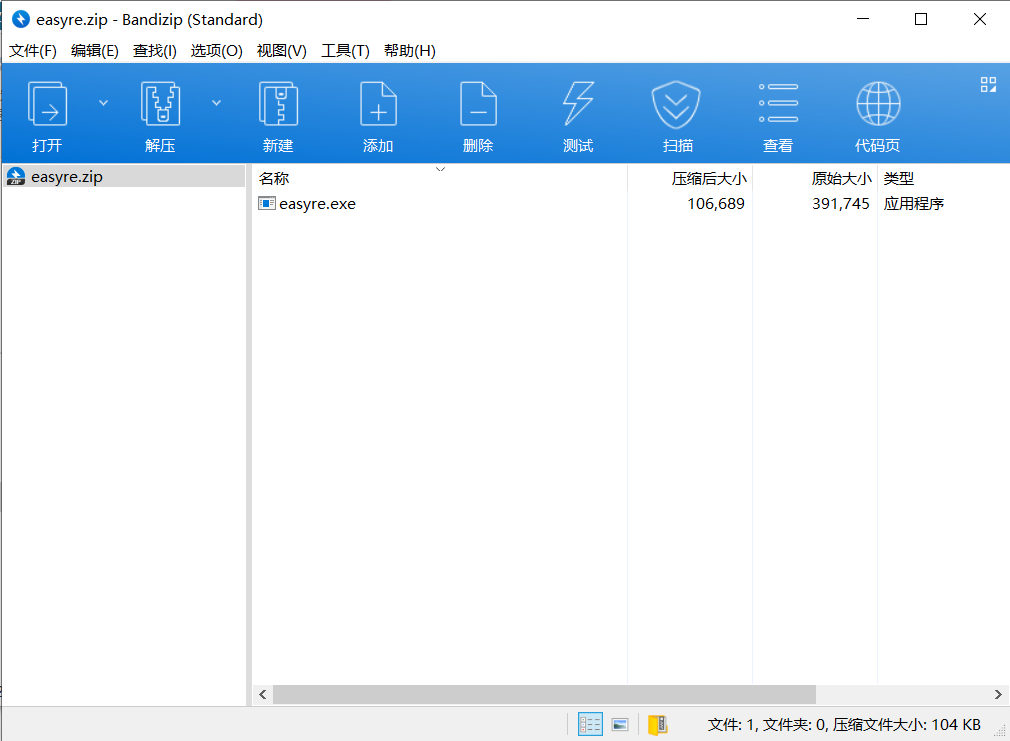The width and height of the screenshot is (1010, 741).
Task: Click the 查看 (View) list icon
Action: [x=778, y=103]
